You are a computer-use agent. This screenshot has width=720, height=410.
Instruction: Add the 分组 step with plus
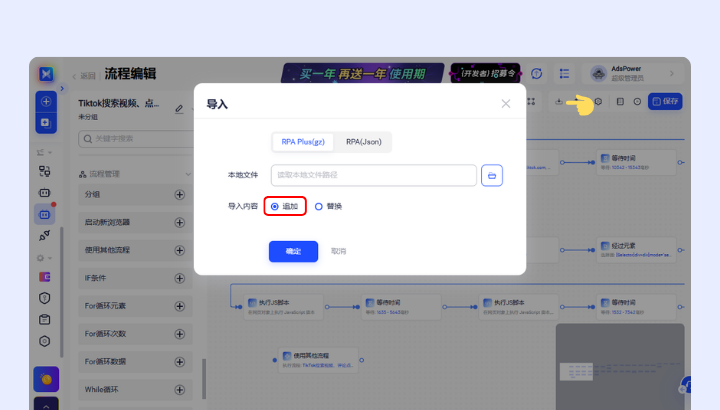pyautogui.click(x=180, y=195)
